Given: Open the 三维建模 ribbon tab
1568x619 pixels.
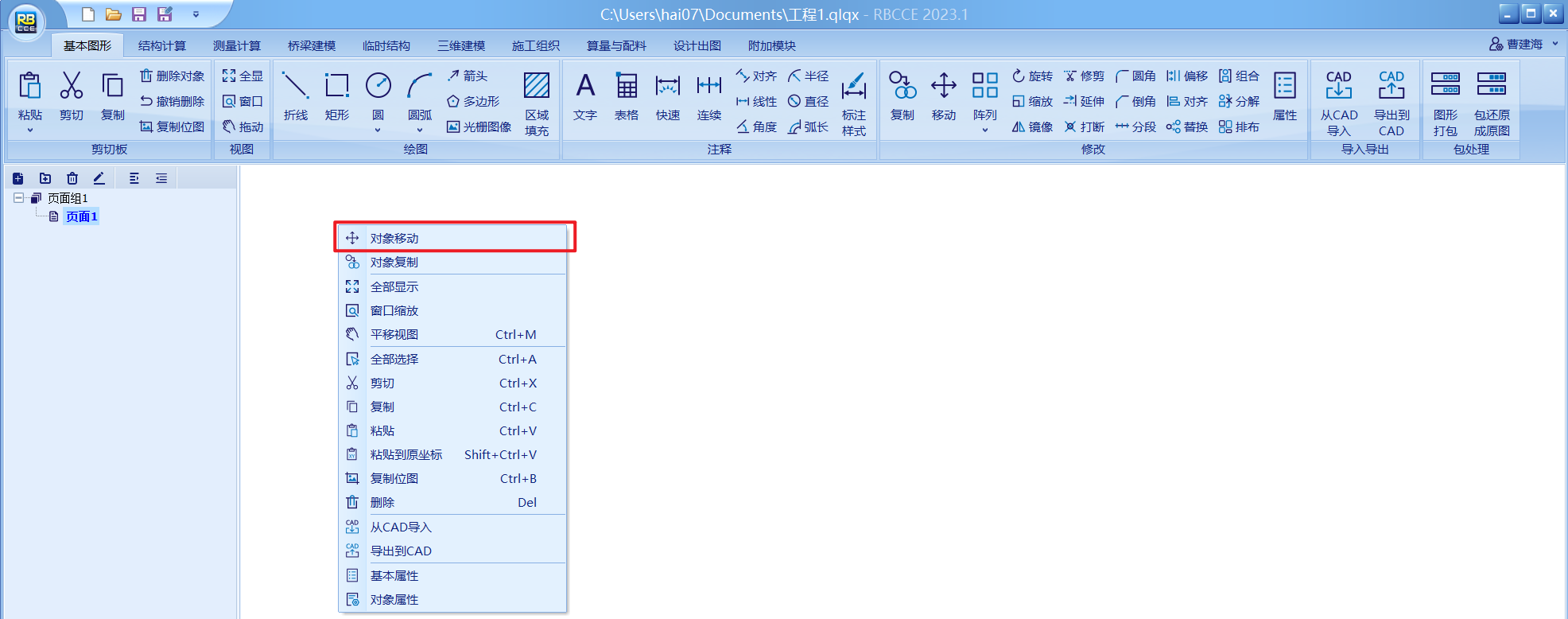Looking at the screenshot, I should point(460,45).
